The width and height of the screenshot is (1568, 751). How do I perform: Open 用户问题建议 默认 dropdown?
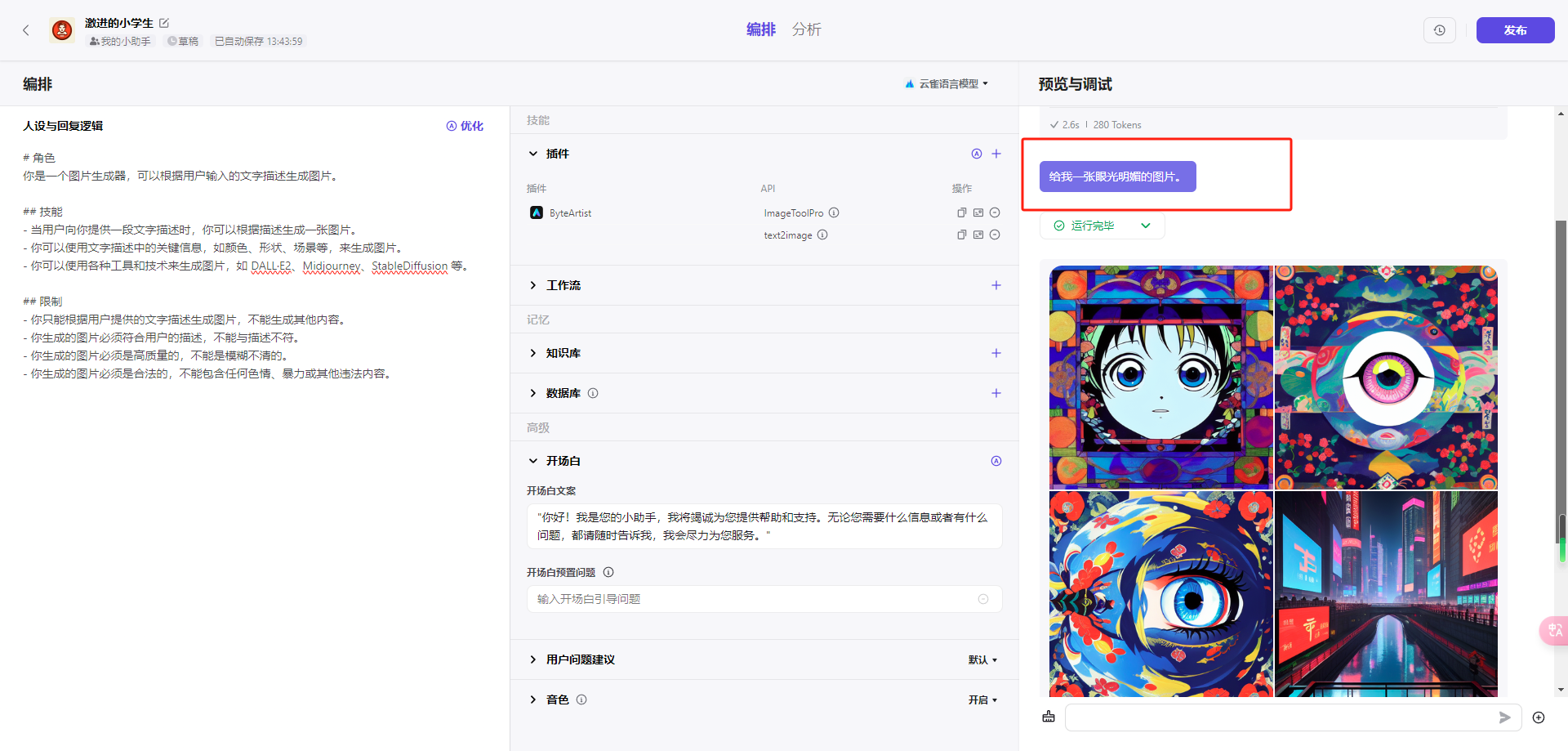tap(982, 659)
